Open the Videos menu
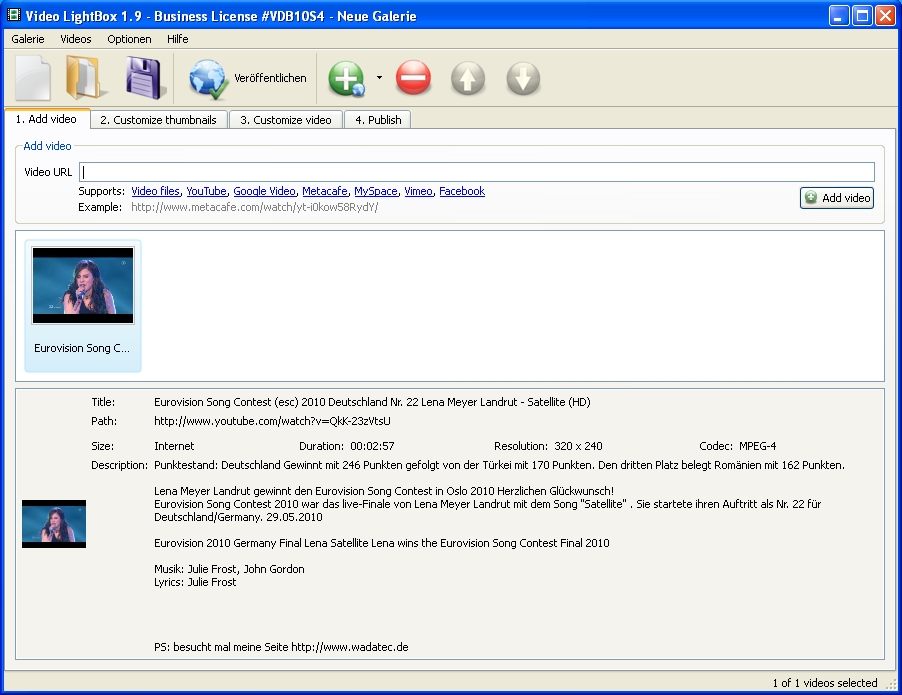The image size is (902, 695). [76, 39]
